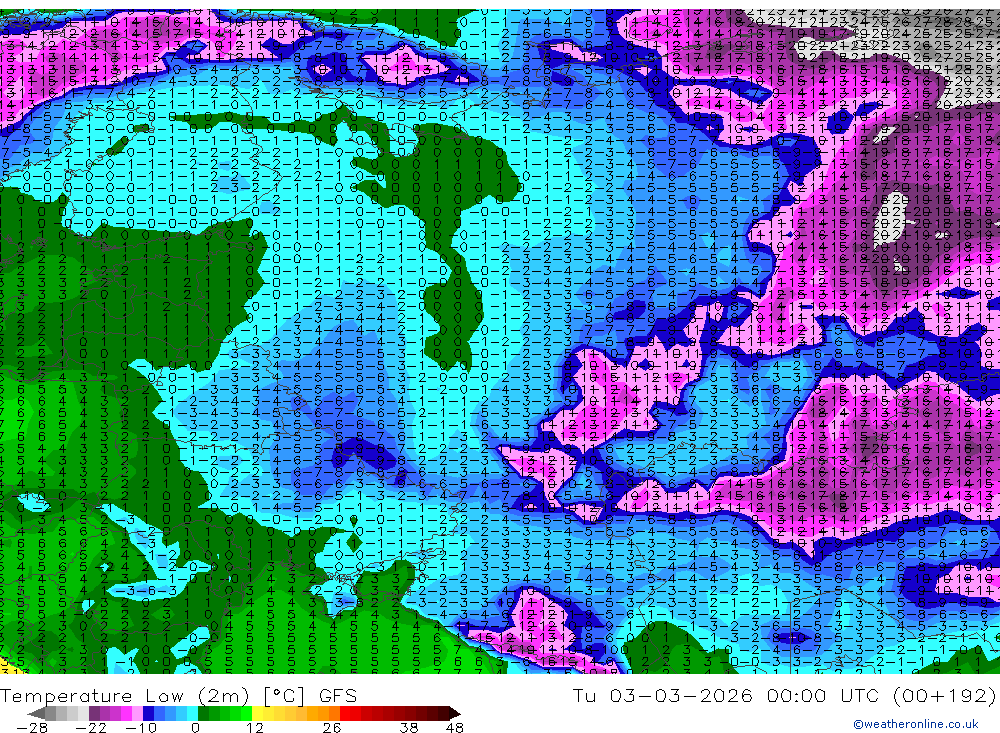
Task: Click the '-22' legend label
Action: click(91, 728)
